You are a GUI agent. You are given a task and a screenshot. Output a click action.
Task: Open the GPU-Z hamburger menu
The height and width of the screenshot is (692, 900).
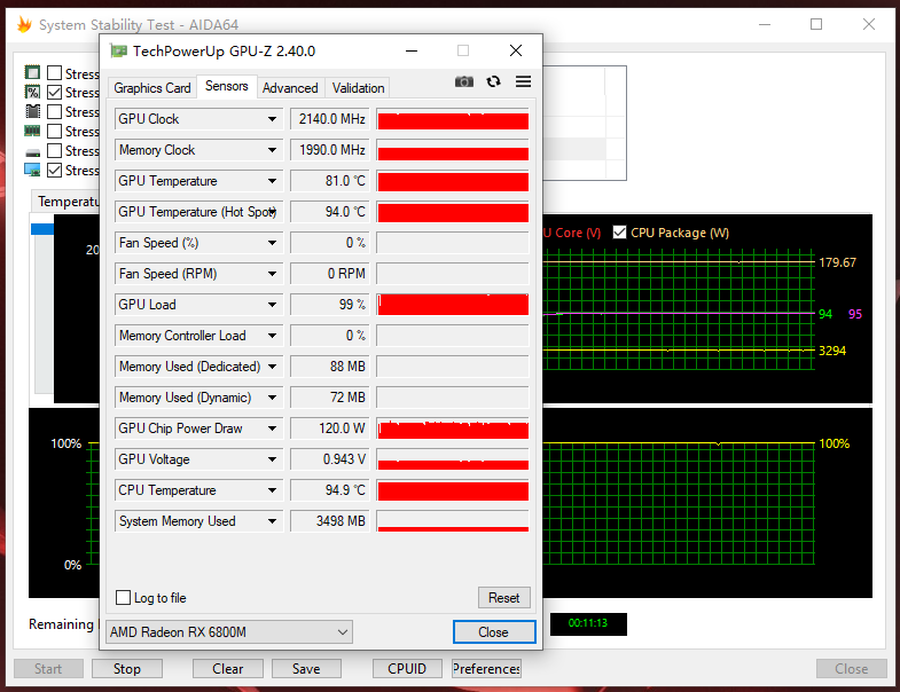pos(523,82)
